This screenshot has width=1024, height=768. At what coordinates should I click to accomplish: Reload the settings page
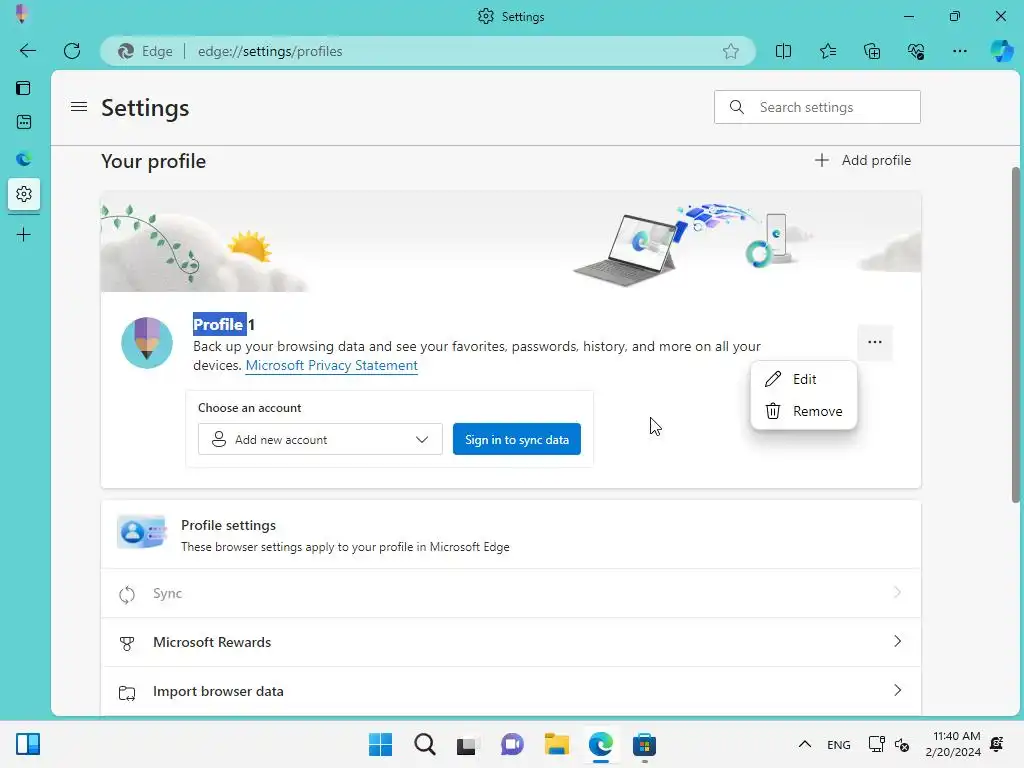tap(72, 51)
